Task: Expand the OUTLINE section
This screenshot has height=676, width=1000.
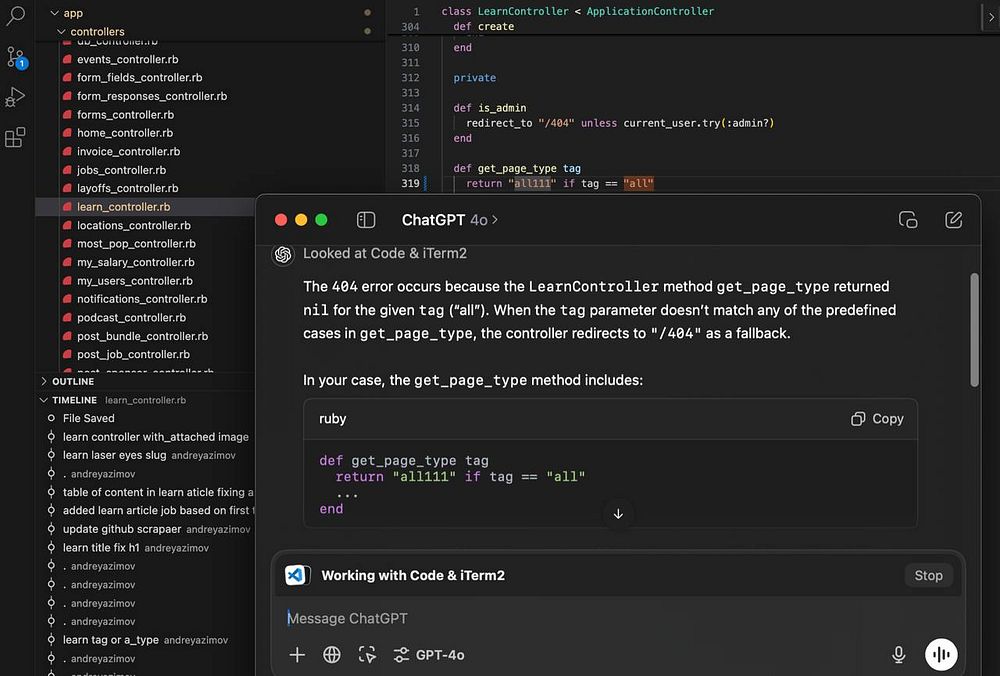Action: click(x=43, y=381)
